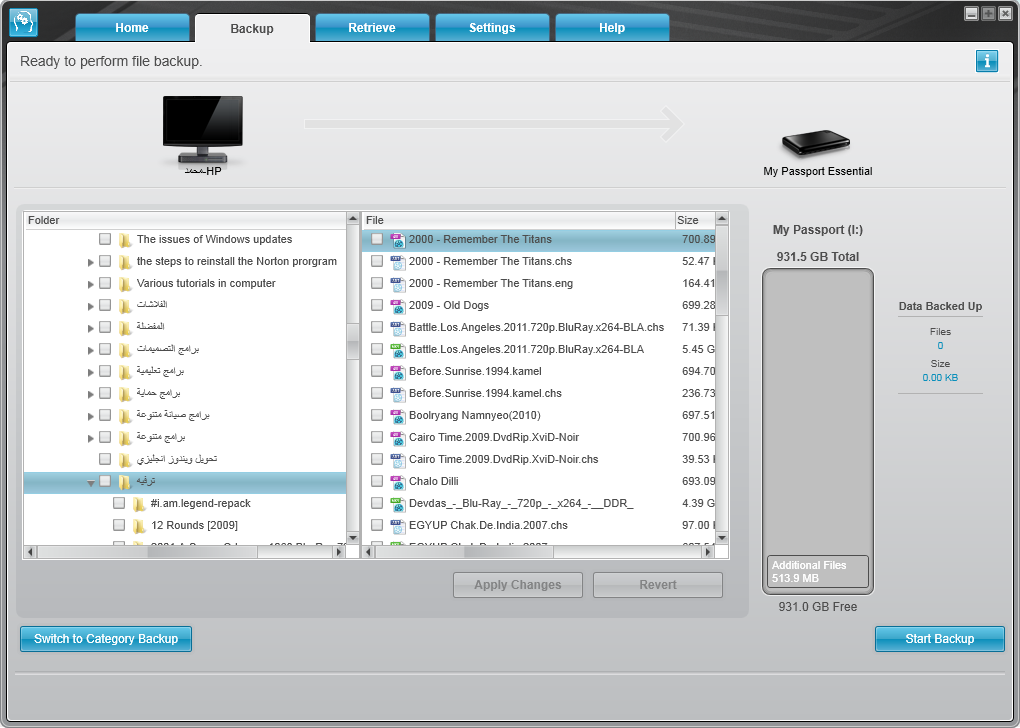Click the Apply Changes button
This screenshot has height=728, width=1020.
pyautogui.click(x=518, y=585)
